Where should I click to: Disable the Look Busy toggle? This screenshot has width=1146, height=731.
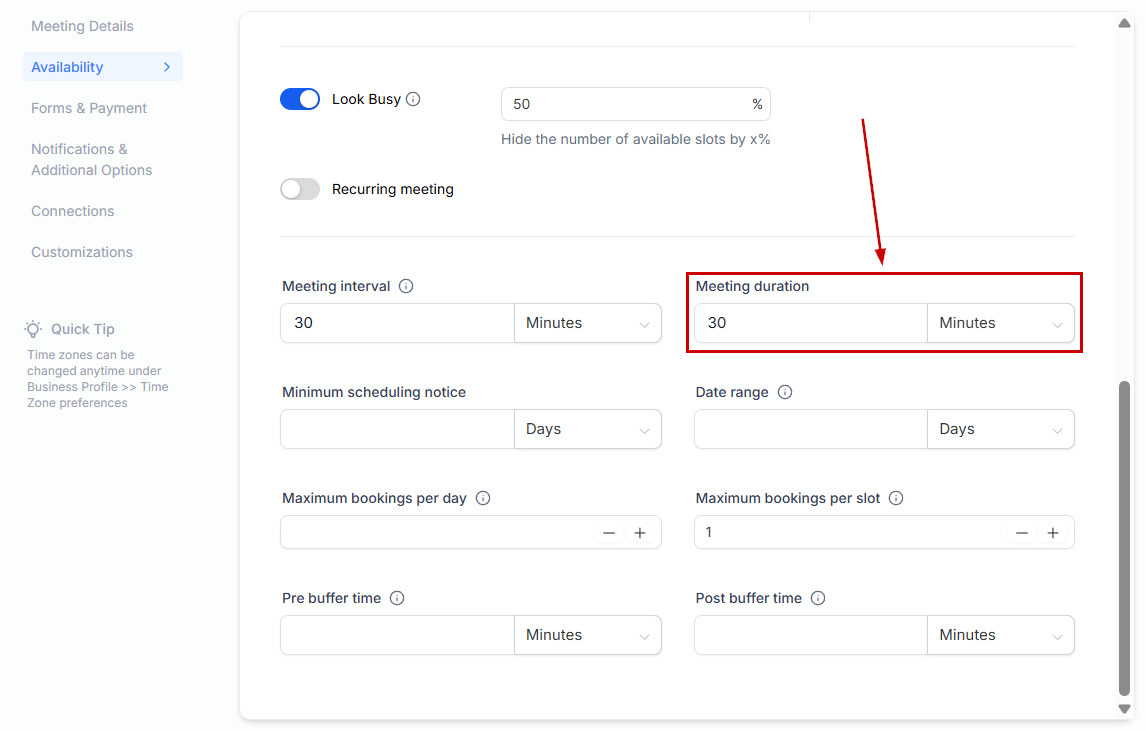click(x=300, y=99)
